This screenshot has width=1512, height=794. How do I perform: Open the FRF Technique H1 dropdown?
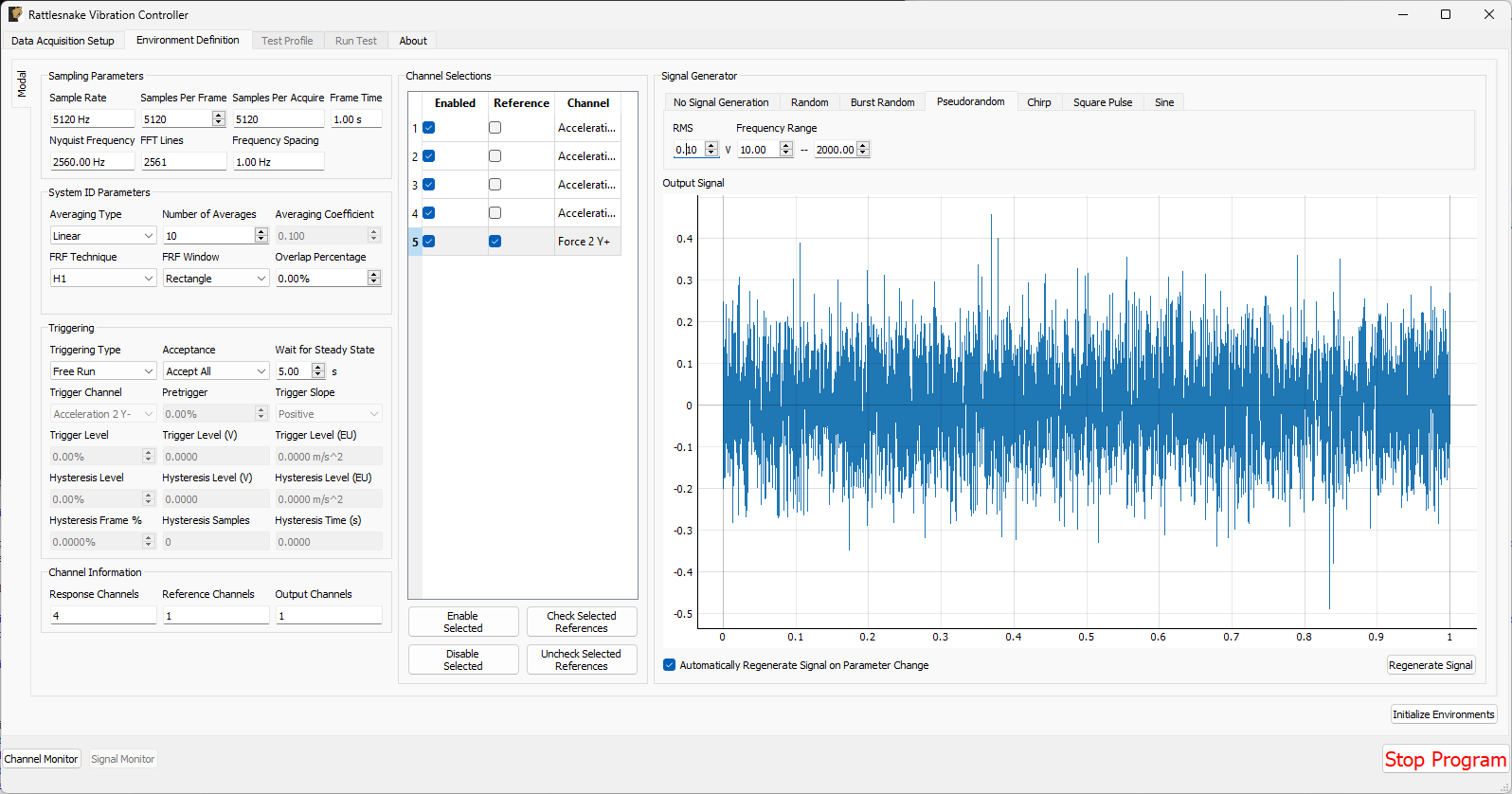coord(102,279)
